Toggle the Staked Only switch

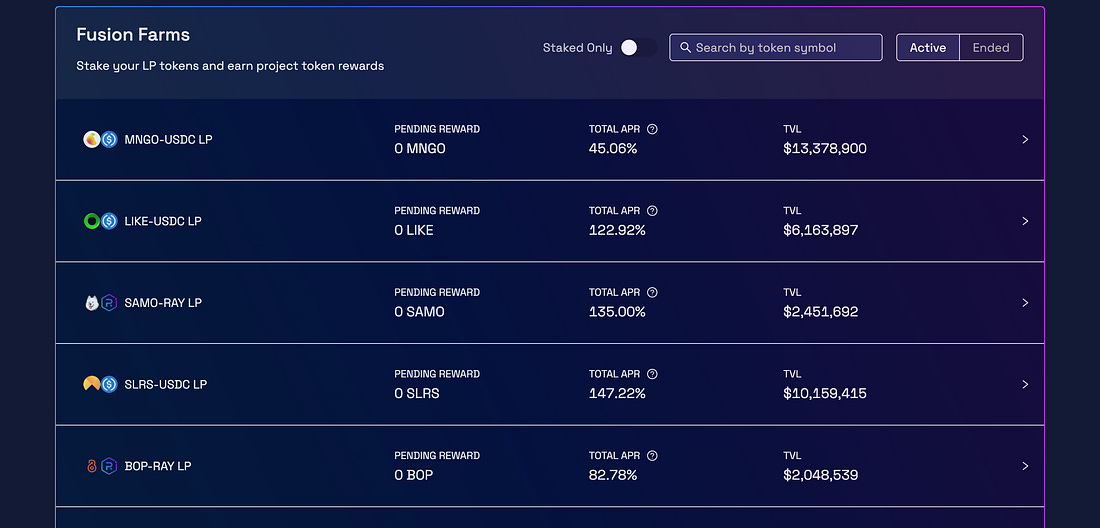pos(637,48)
